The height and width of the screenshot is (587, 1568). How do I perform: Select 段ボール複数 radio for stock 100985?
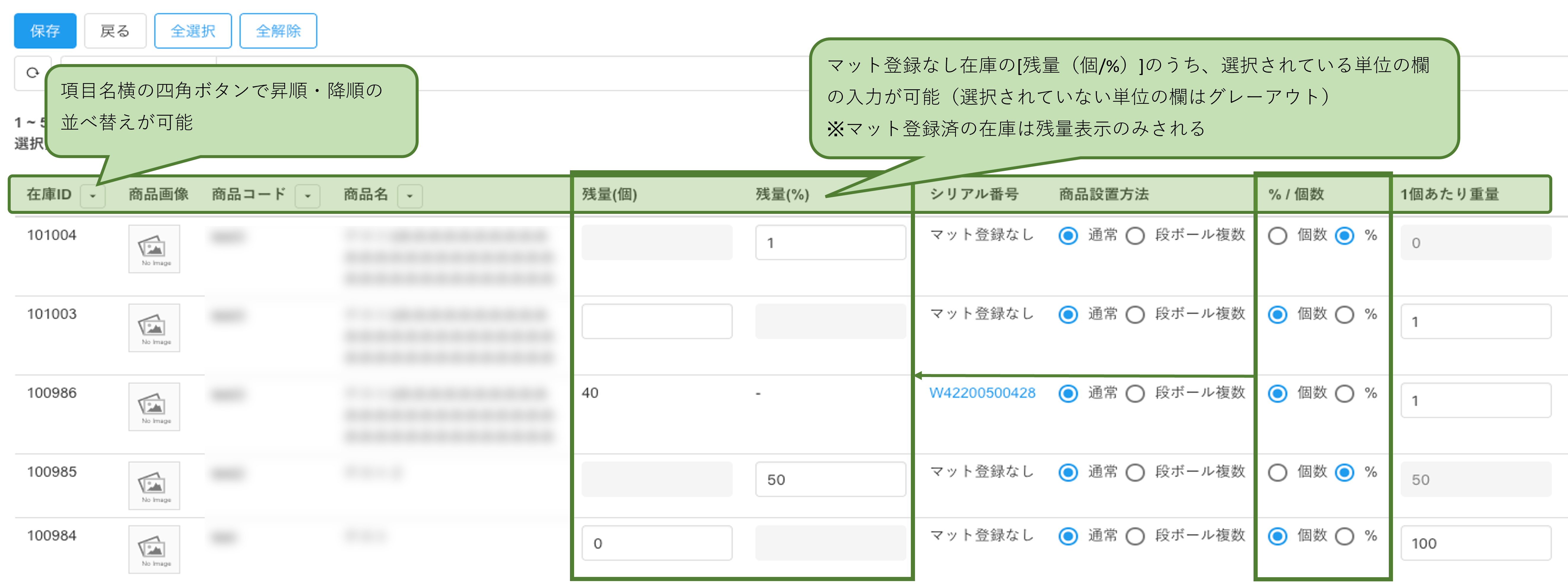(x=1135, y=473)
